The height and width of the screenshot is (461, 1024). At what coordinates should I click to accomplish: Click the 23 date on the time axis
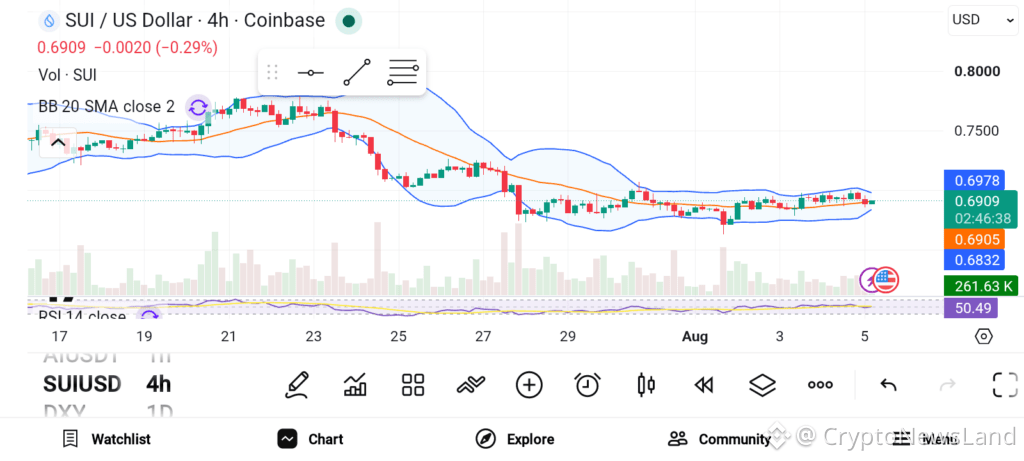(x=313, y=336)
